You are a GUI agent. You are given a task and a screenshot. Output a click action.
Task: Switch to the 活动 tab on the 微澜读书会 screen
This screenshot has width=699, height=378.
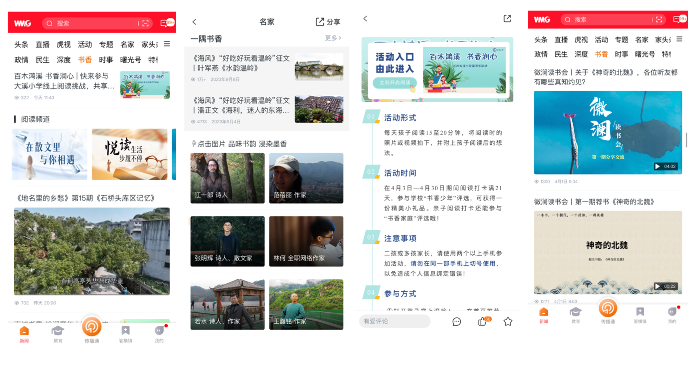pyautogui.click(x=601, y=39)
